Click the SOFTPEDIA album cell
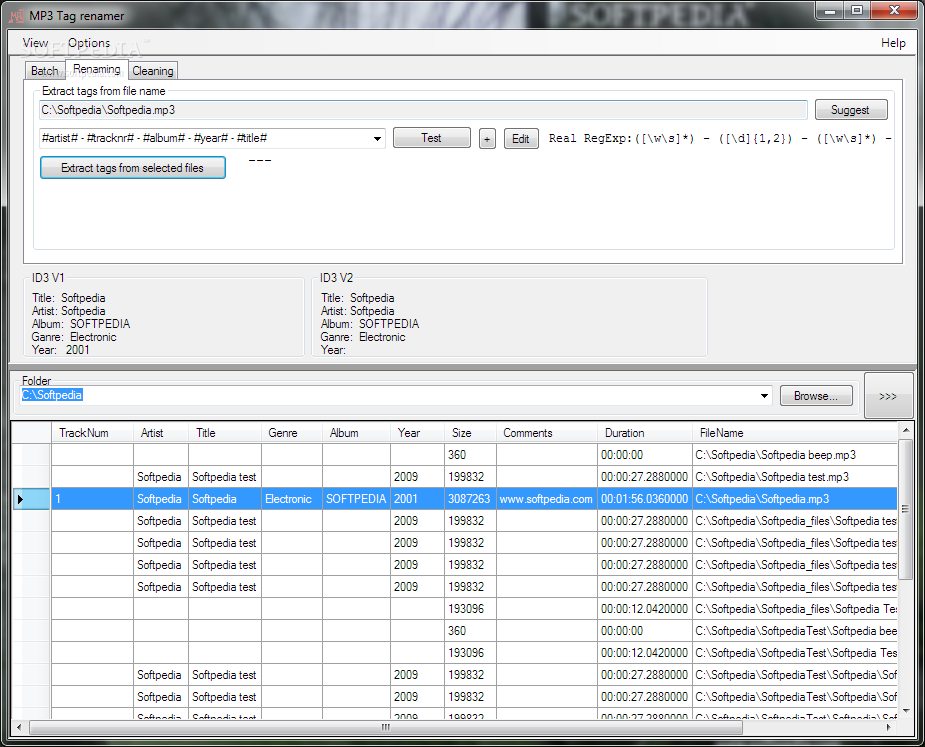The image size is (925, 747). (x=356, y=499)
